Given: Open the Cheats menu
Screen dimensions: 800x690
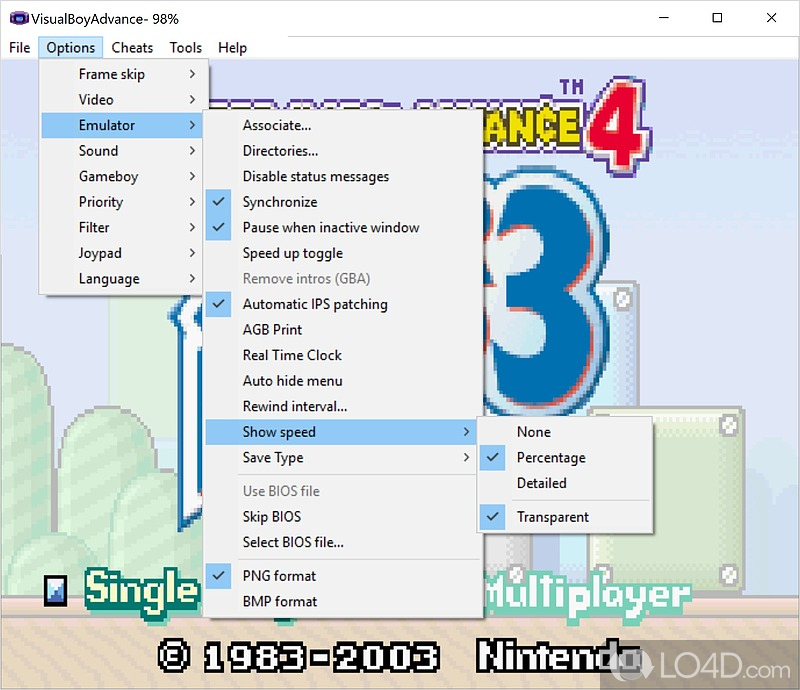Looking at the screenshot, I should 132,47.
